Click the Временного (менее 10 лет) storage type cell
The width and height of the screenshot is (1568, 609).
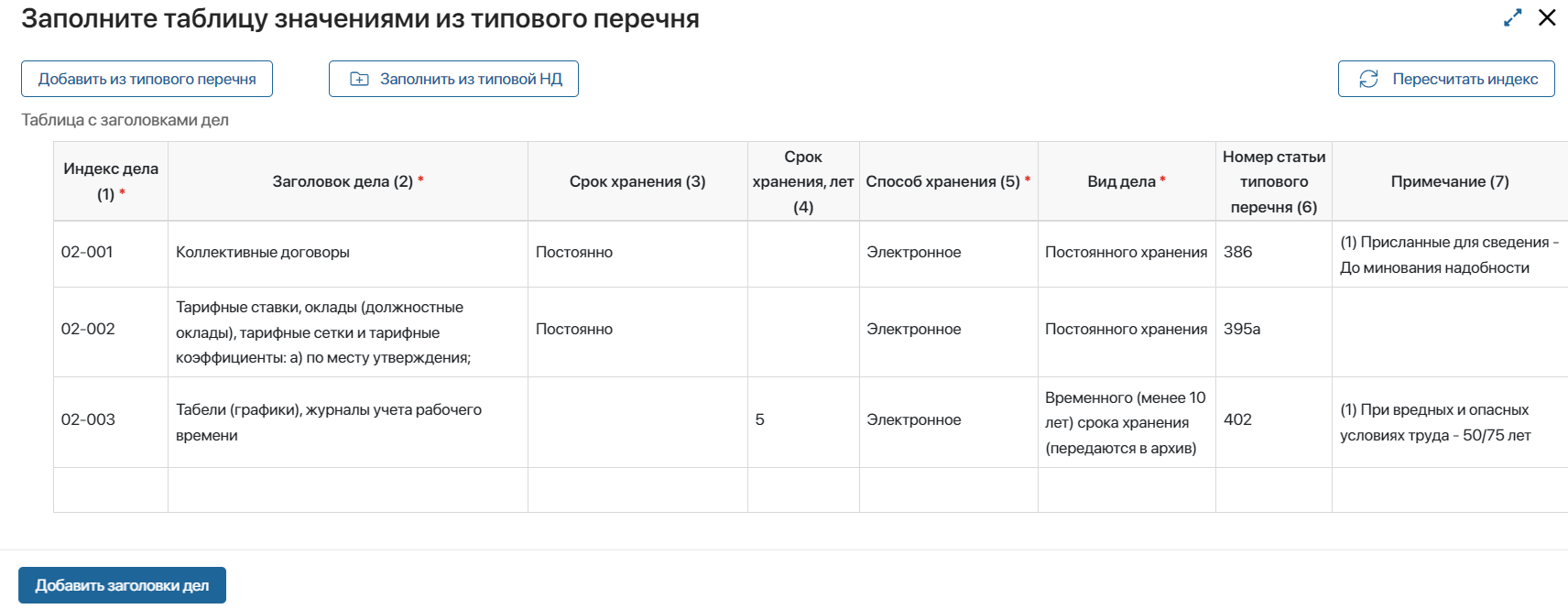[1125, 422]
